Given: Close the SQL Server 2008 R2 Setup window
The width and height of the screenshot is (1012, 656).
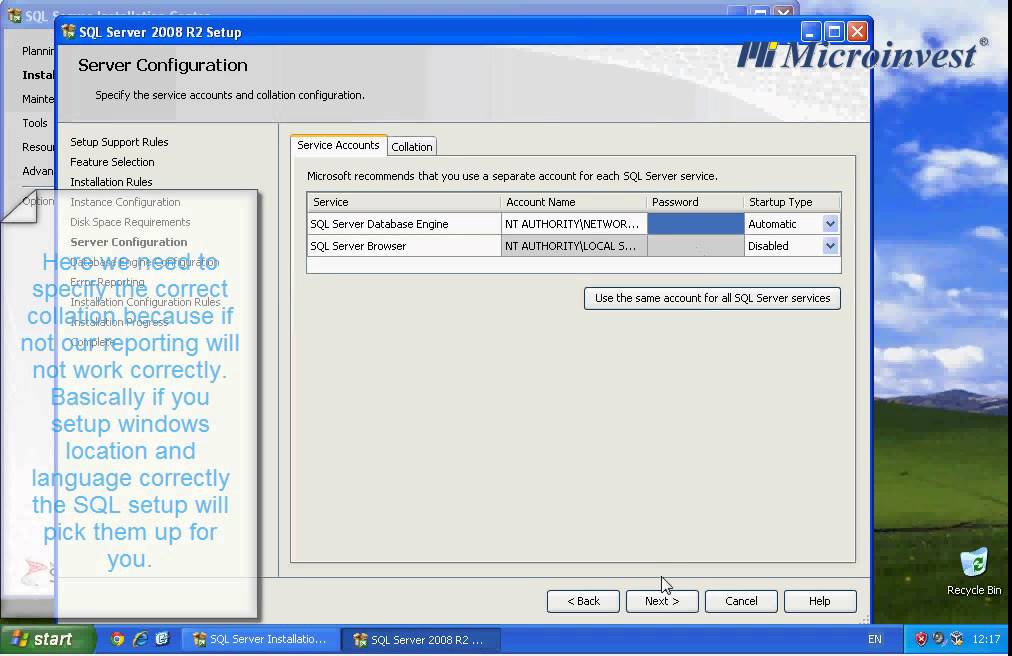Looking at the screenshot, I should coord(857,32).
